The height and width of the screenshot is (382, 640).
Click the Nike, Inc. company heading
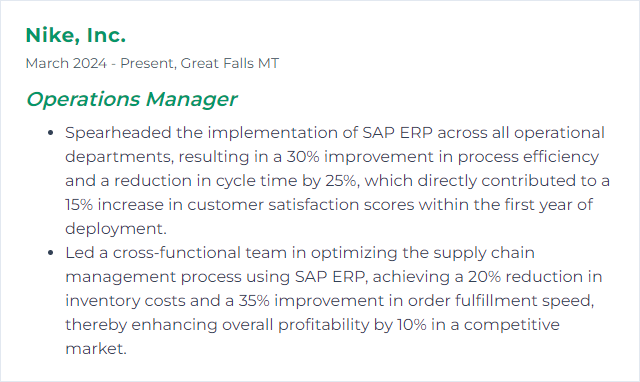tap(76, 35)
